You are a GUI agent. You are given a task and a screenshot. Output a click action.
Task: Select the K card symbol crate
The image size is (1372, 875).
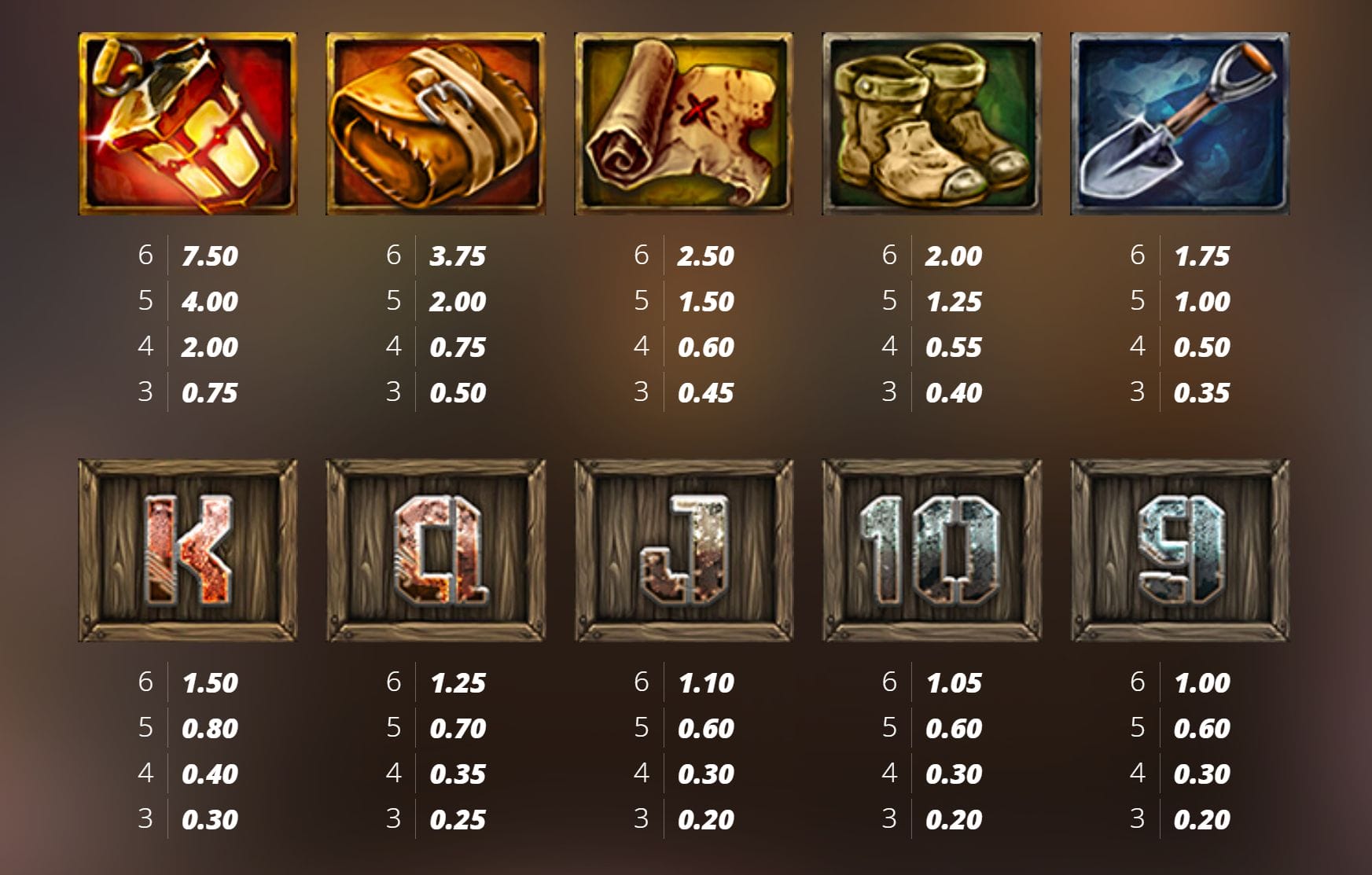tap(188, 550)
